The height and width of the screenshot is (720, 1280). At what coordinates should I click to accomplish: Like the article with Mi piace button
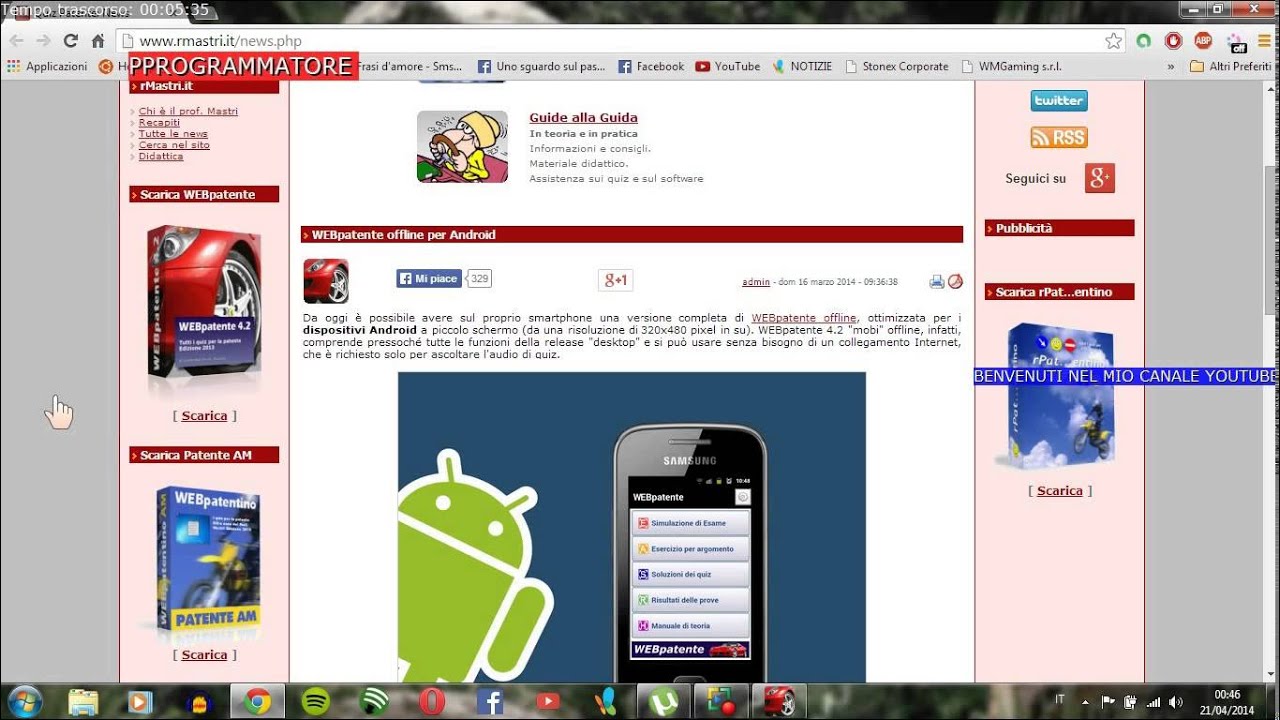(429, 278)
